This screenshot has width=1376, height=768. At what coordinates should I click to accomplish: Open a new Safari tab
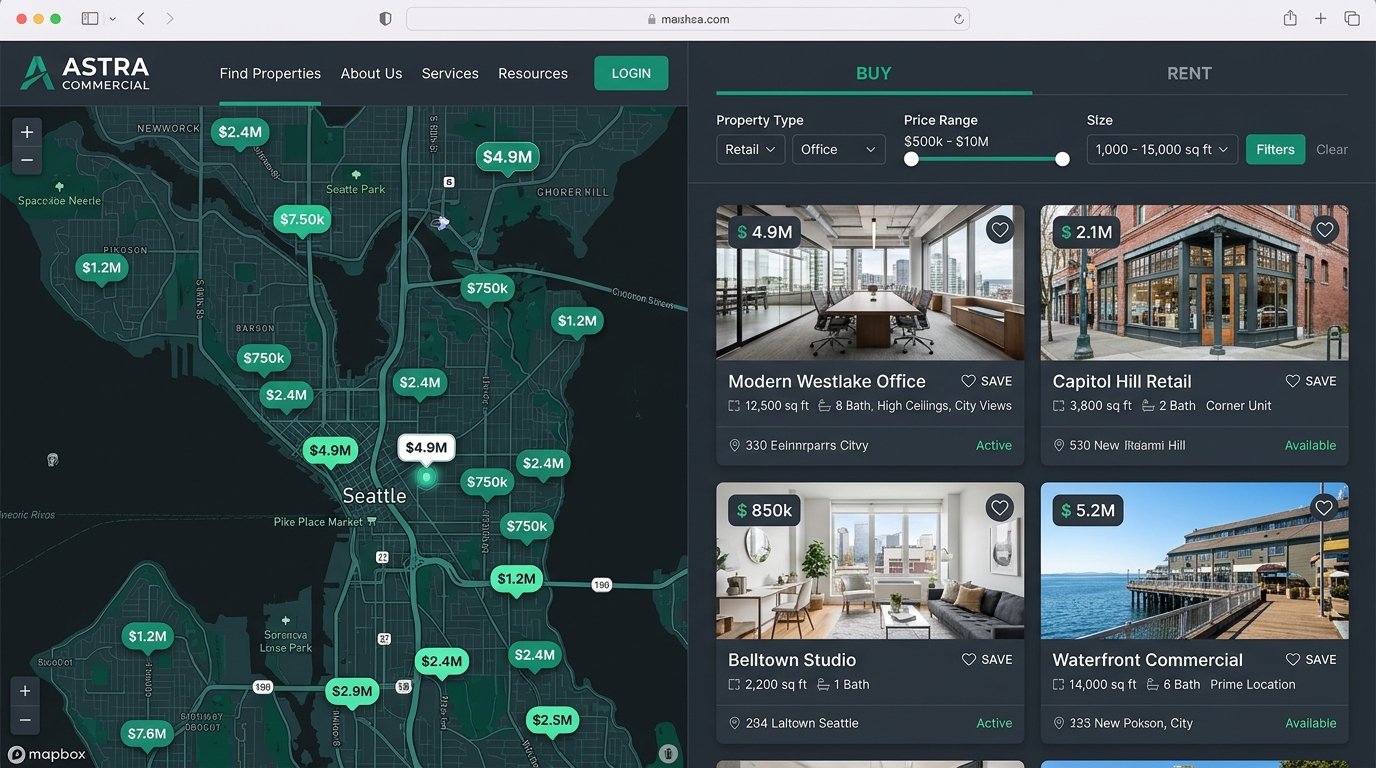click(1321, 19)
